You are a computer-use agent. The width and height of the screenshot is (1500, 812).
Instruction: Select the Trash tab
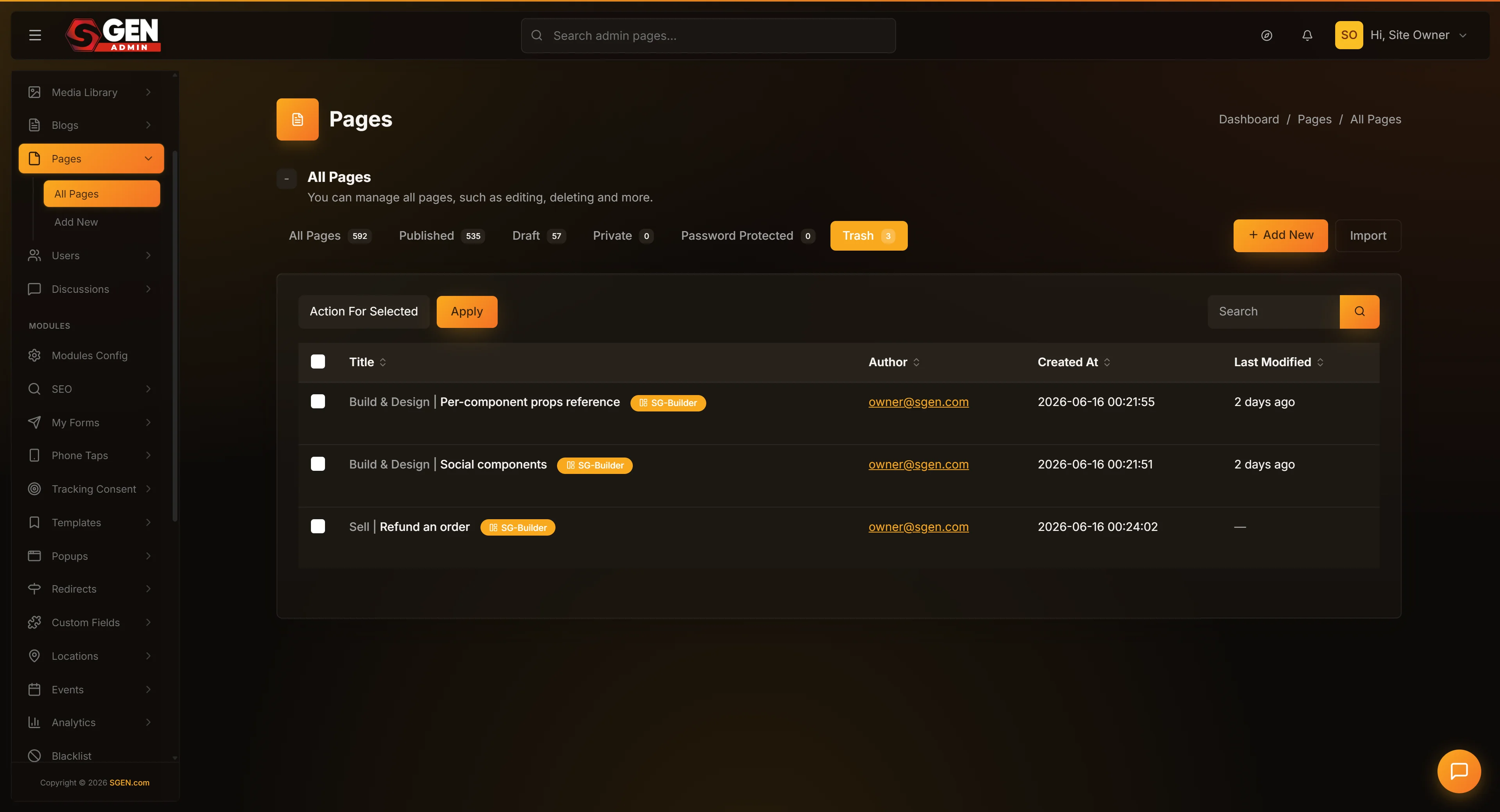coord(869,236)
